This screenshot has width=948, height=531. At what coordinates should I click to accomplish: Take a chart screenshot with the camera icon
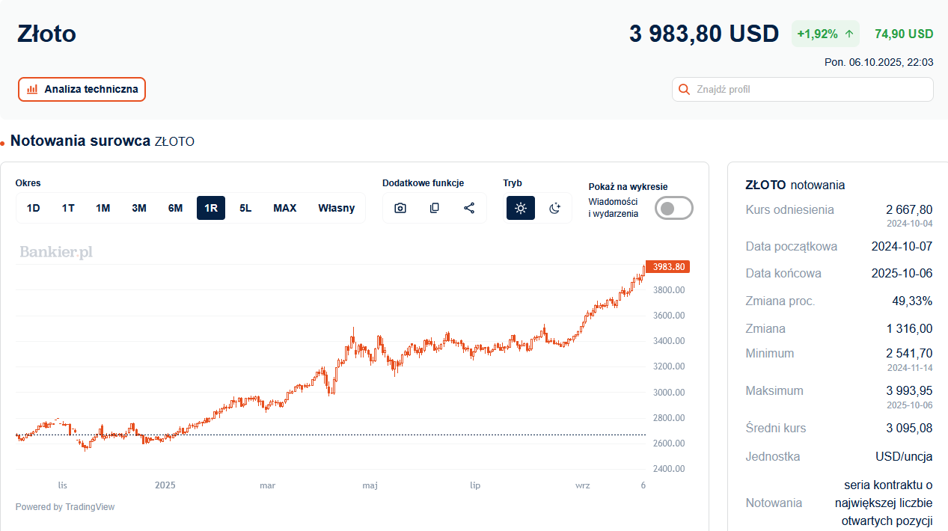(400, 208)
